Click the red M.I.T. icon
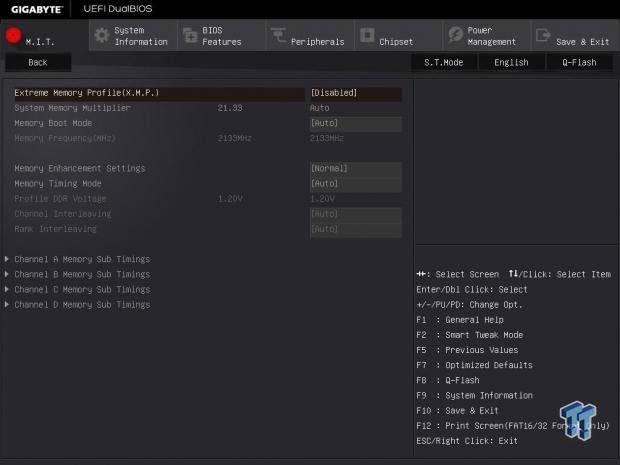620x465 pixels. (14, 36)
